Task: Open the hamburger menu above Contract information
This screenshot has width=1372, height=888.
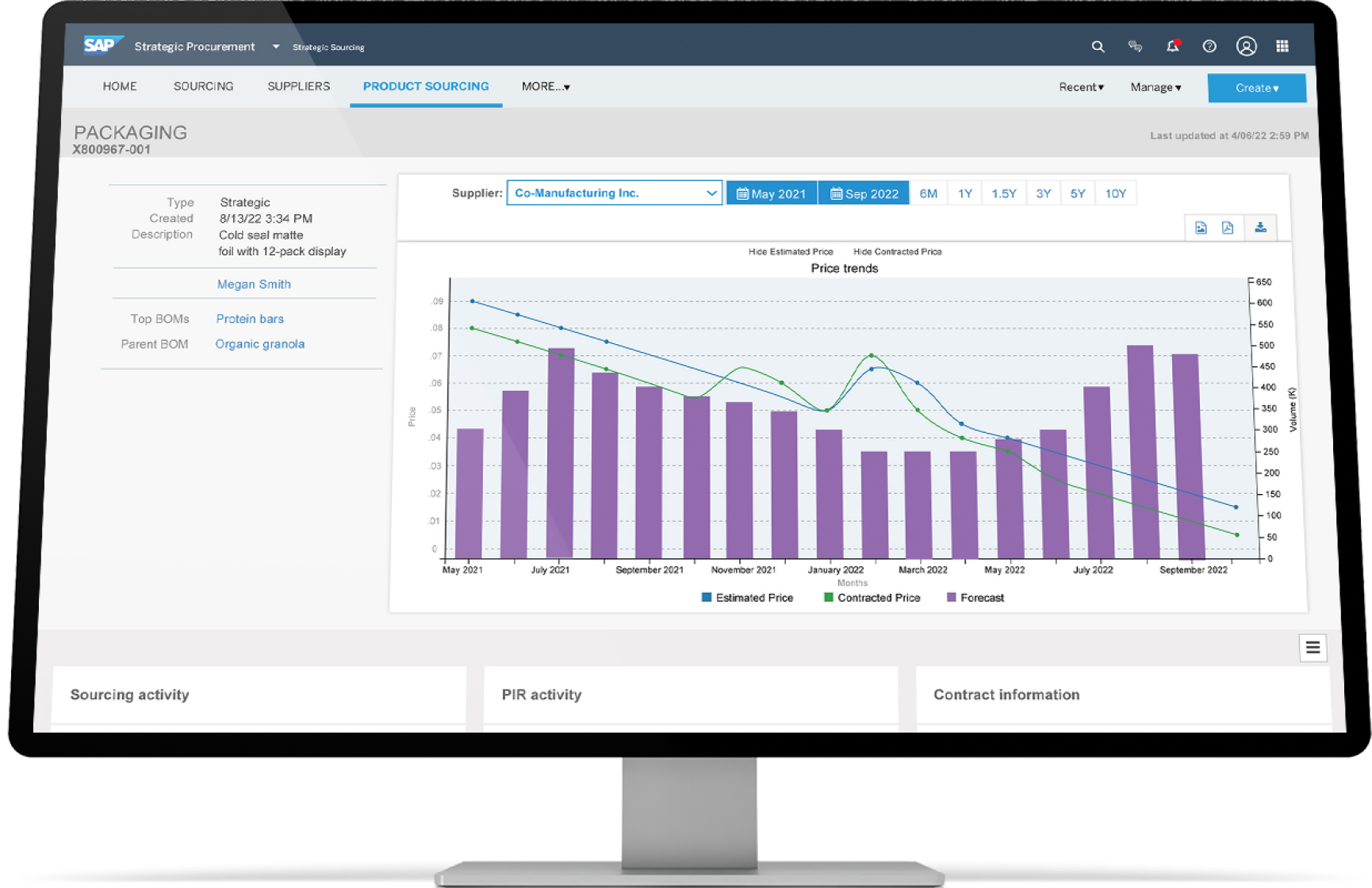Action: (x=1313, y=648)
